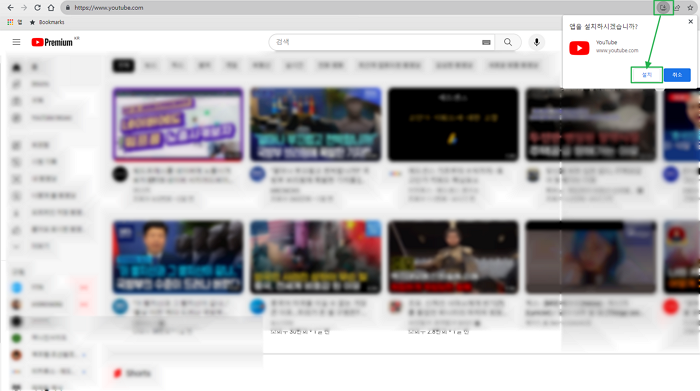This screenshot has height=391, width=700.
Task: Select the first black category chip
Action: click(123, 65)
